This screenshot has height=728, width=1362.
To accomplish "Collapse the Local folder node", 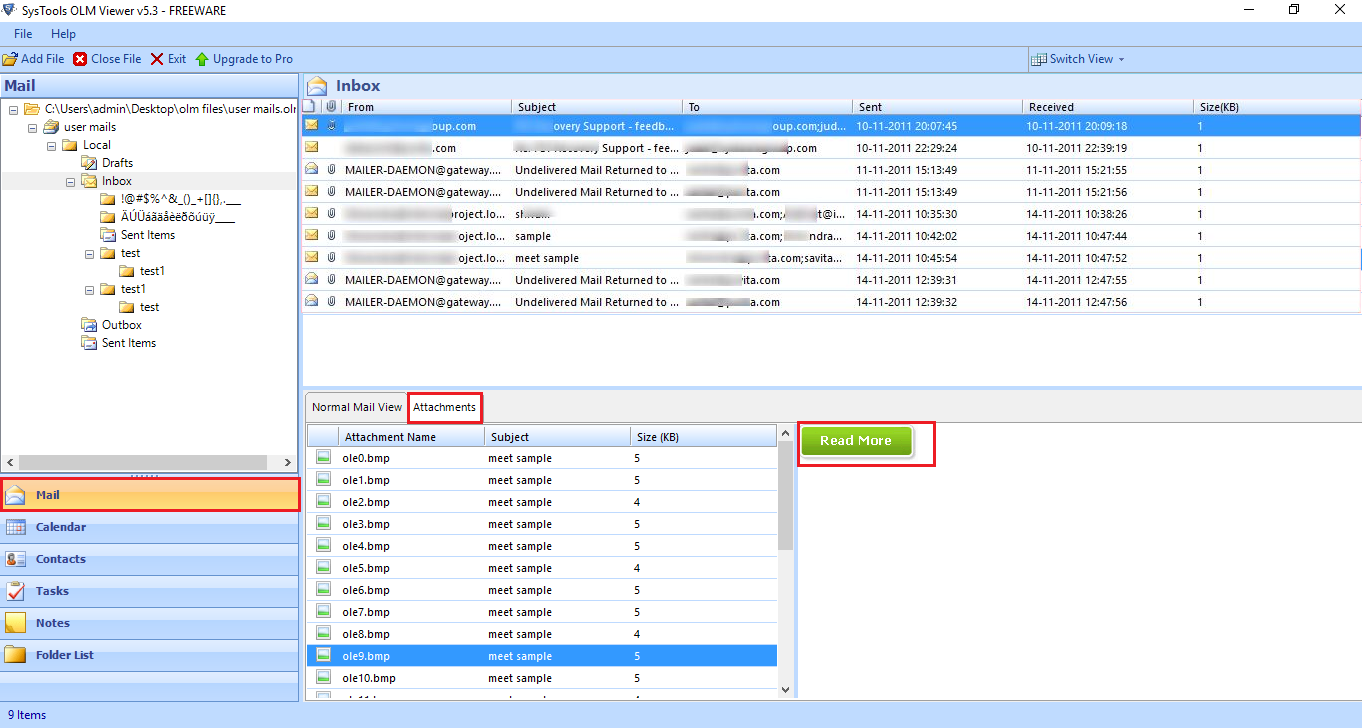I will [52, 145].
